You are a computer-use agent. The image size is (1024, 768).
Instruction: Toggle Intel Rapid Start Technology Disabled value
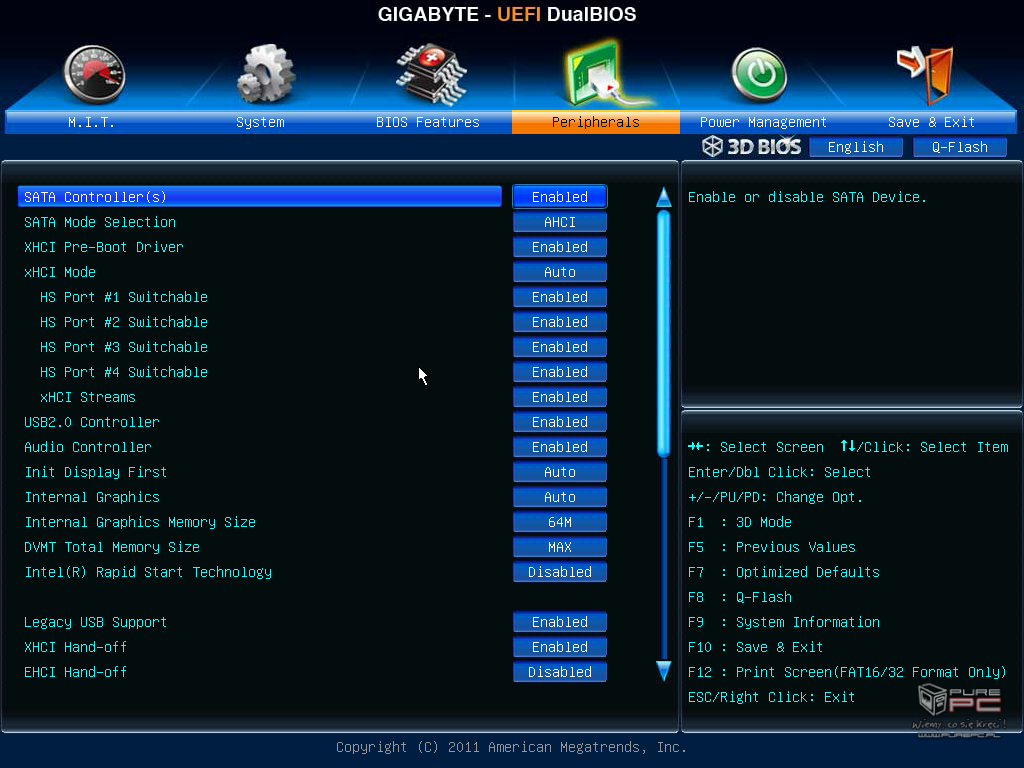tap(560, 572)
